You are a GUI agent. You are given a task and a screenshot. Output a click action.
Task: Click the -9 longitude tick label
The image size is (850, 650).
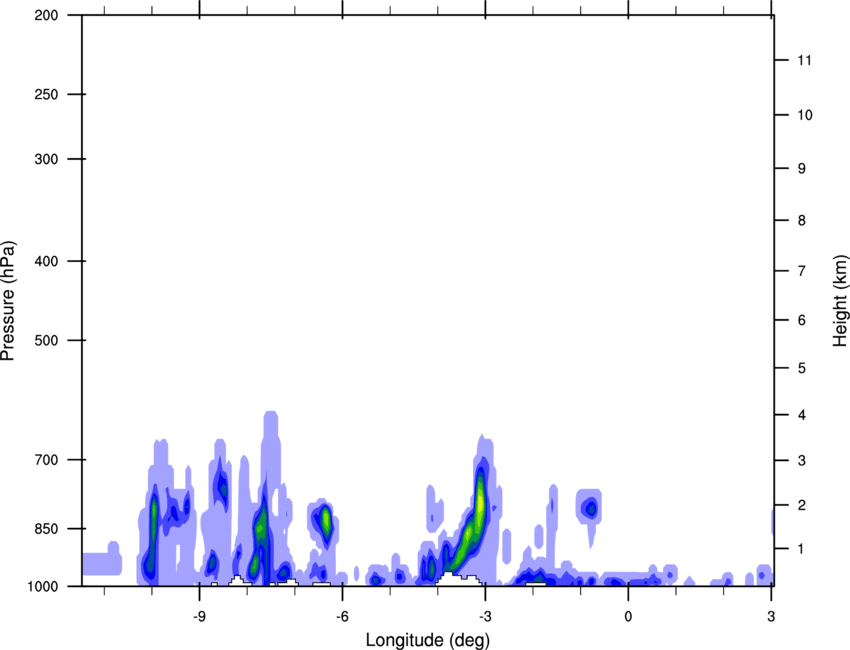pyautogui.click(x=199, y=616)
